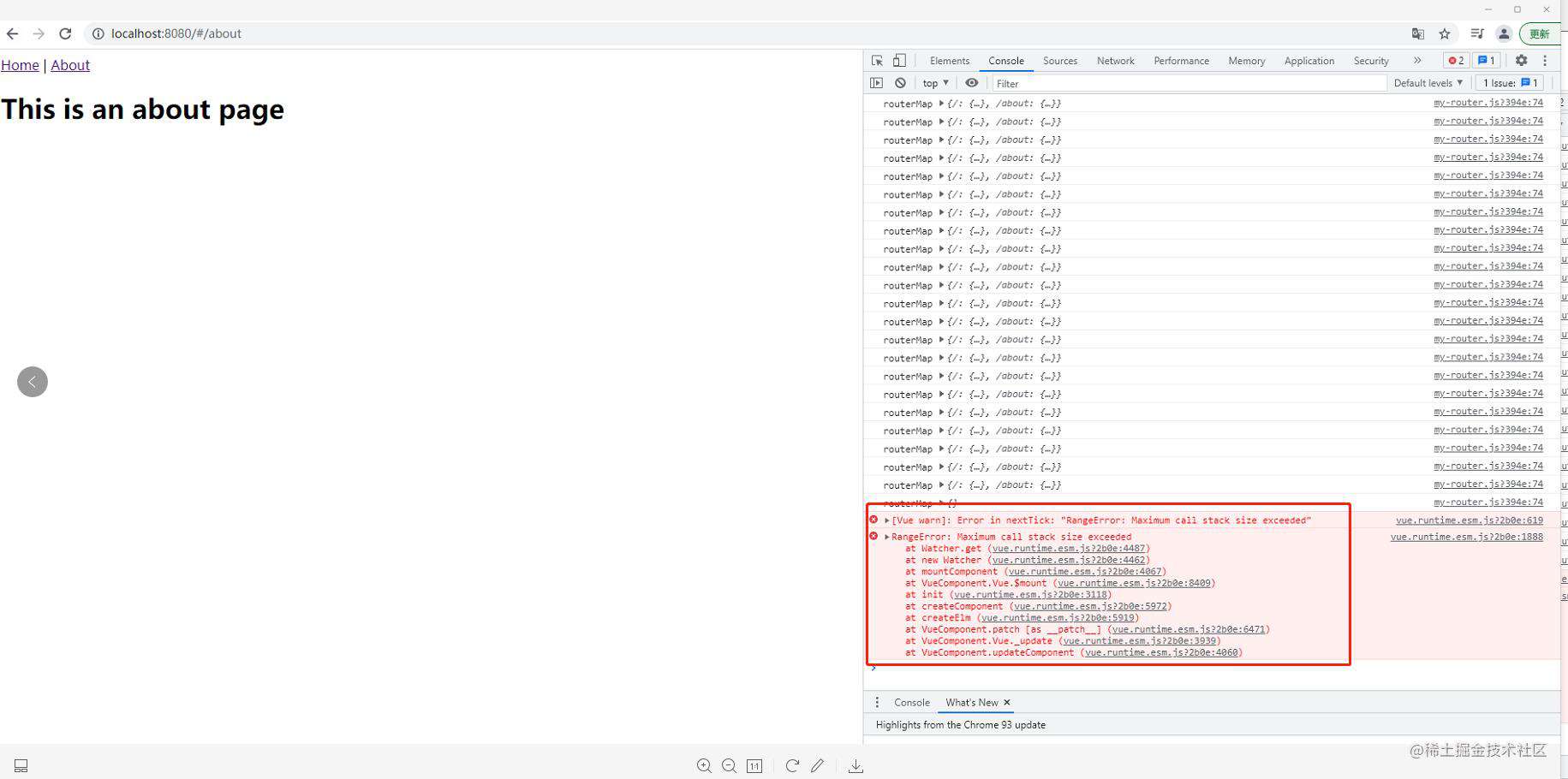This screenshot has width=1568, height=779.
Task: Open the drawer kebab menu
Action: (x=877, y=702)
